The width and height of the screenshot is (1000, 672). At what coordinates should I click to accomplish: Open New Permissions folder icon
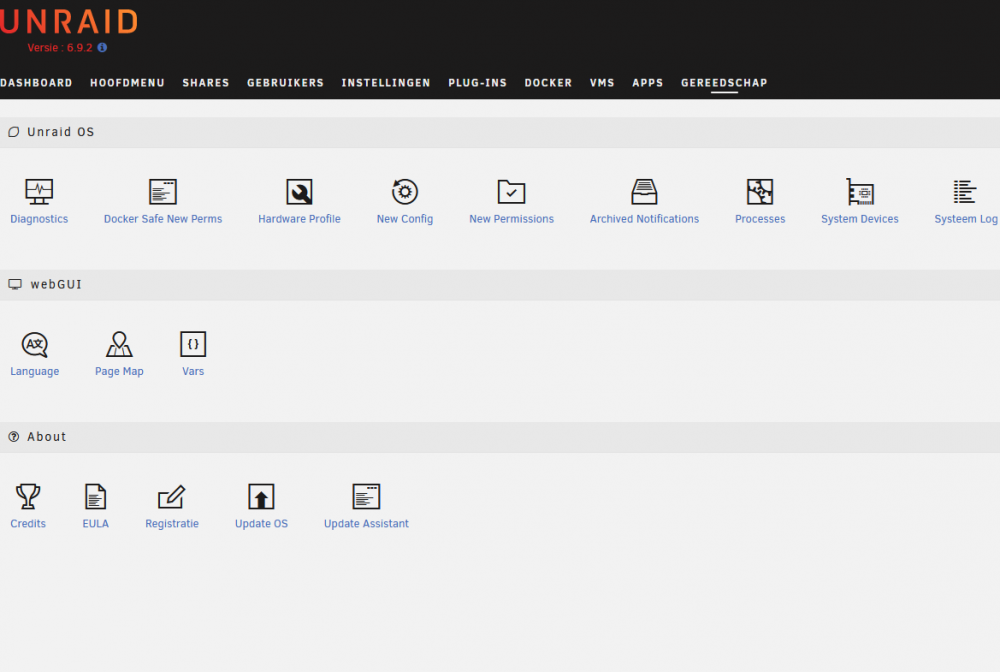pos(511,191)
